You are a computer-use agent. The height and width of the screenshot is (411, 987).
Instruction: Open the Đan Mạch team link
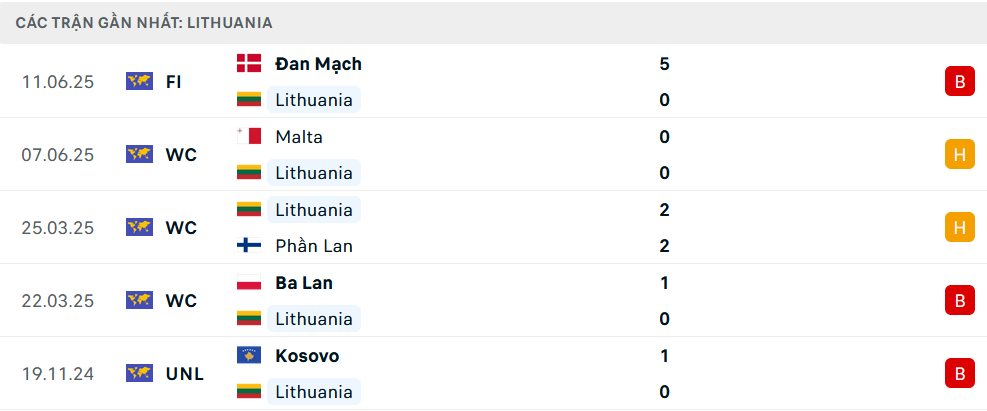(x=318, y=64)
